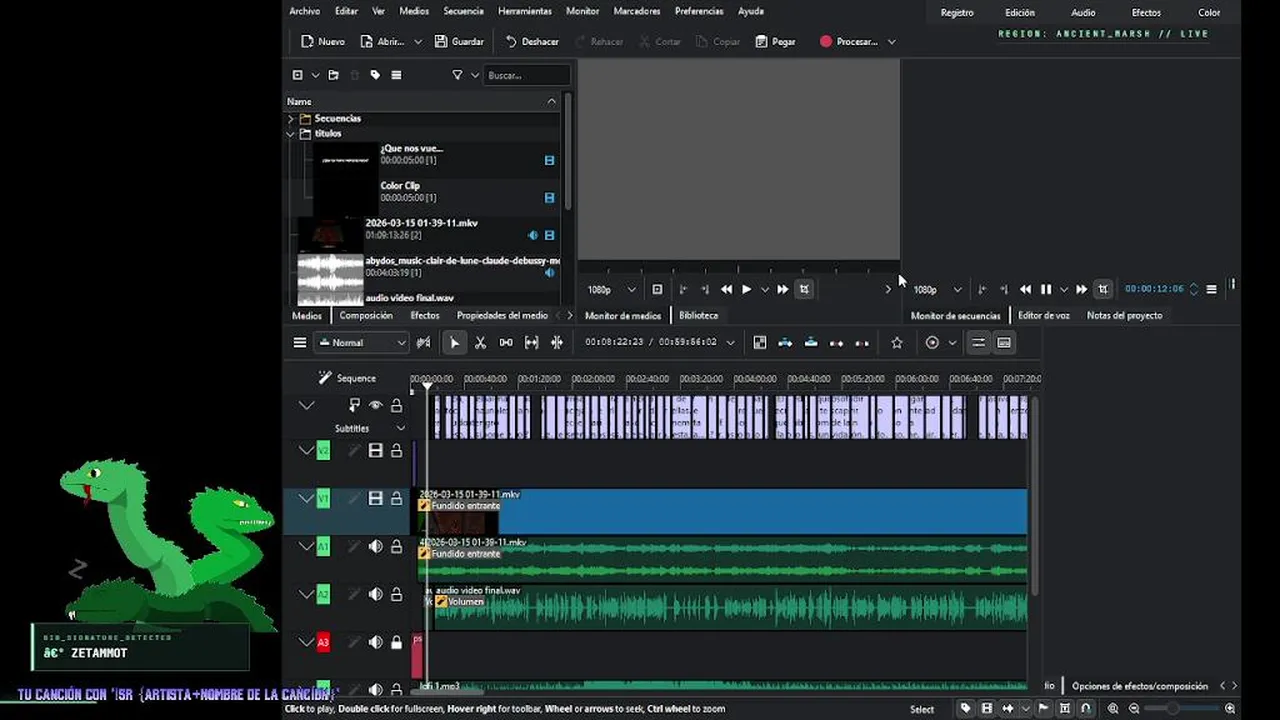Click the Buscar search field in bin
1280x720 pixels.
click(x=527, y=75)
